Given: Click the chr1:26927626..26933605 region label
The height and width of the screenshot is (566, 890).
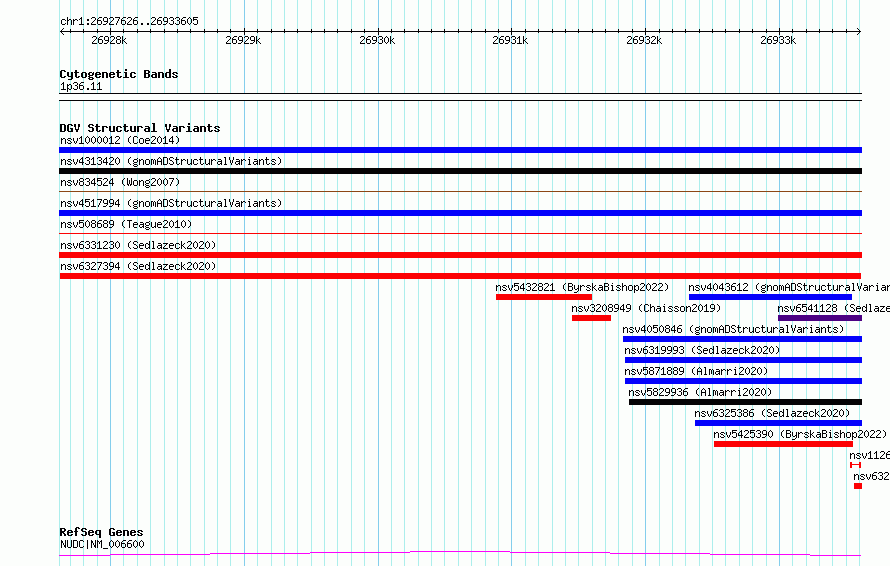Looking at the screenshot, I should [x=129, y=21].
